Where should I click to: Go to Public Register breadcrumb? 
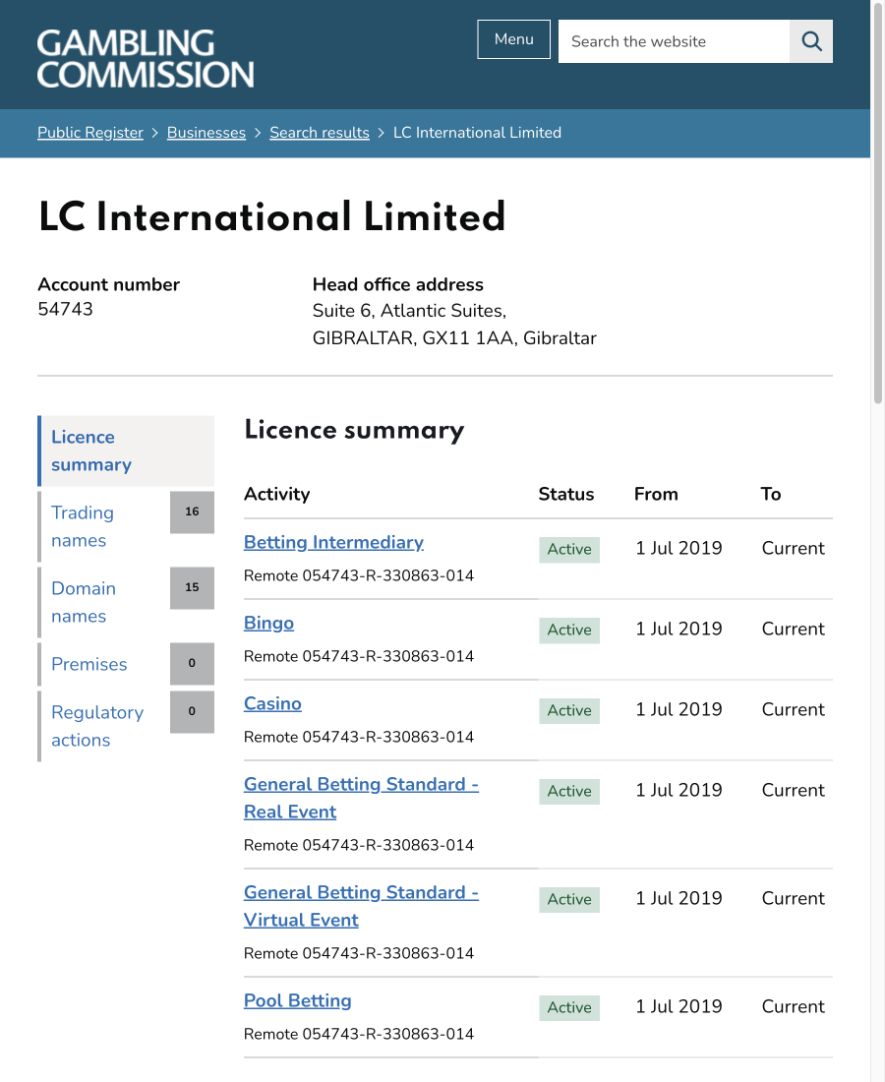(x=90, y=132)
